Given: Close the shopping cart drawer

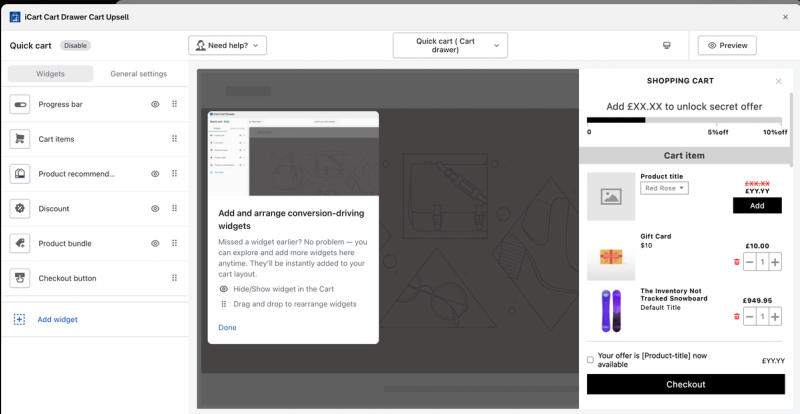Looking at the screenshot, I should tap(778, 81).
